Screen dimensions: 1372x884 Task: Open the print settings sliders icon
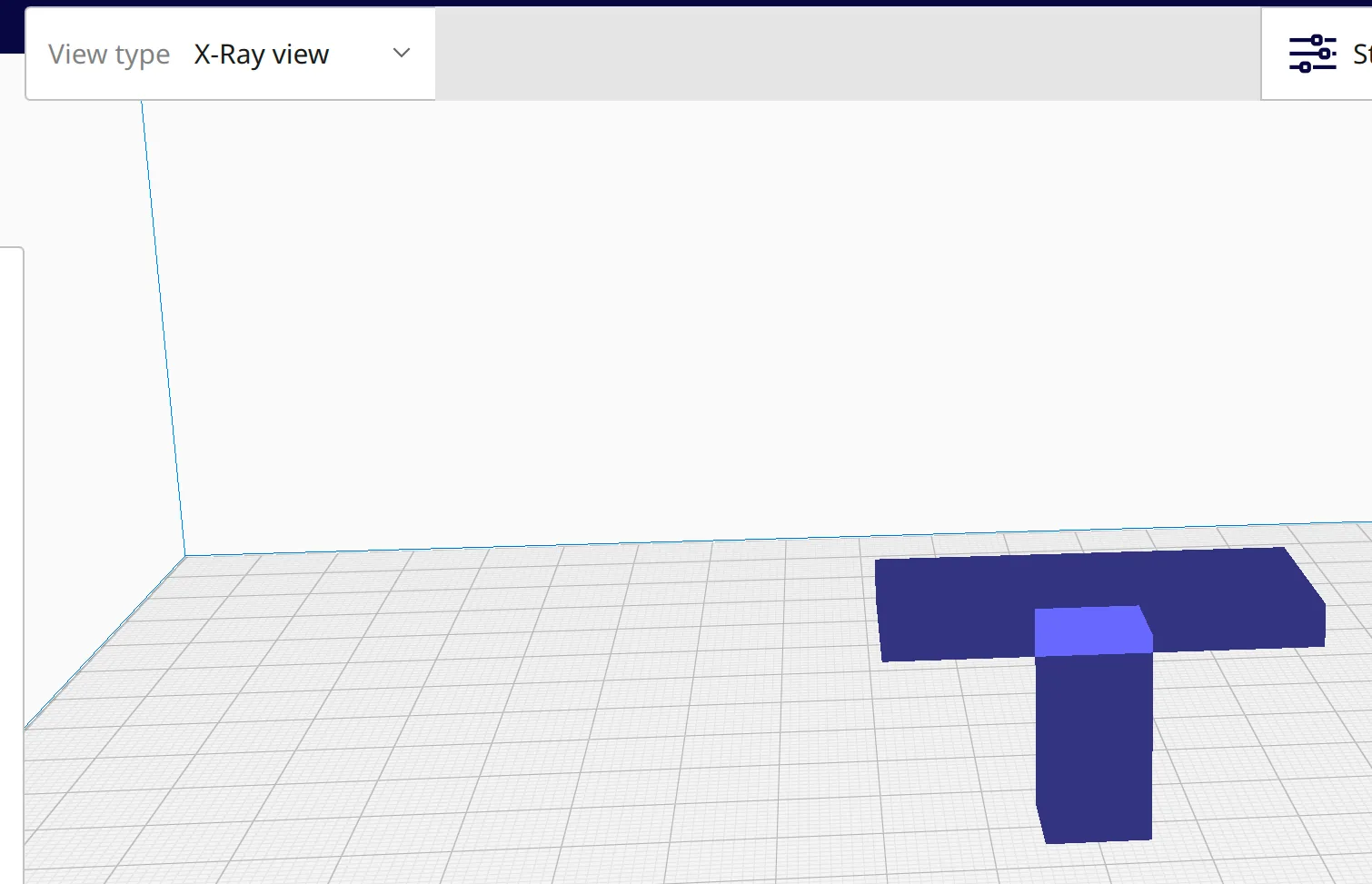pyautogui.click(x=1313, y=54)
